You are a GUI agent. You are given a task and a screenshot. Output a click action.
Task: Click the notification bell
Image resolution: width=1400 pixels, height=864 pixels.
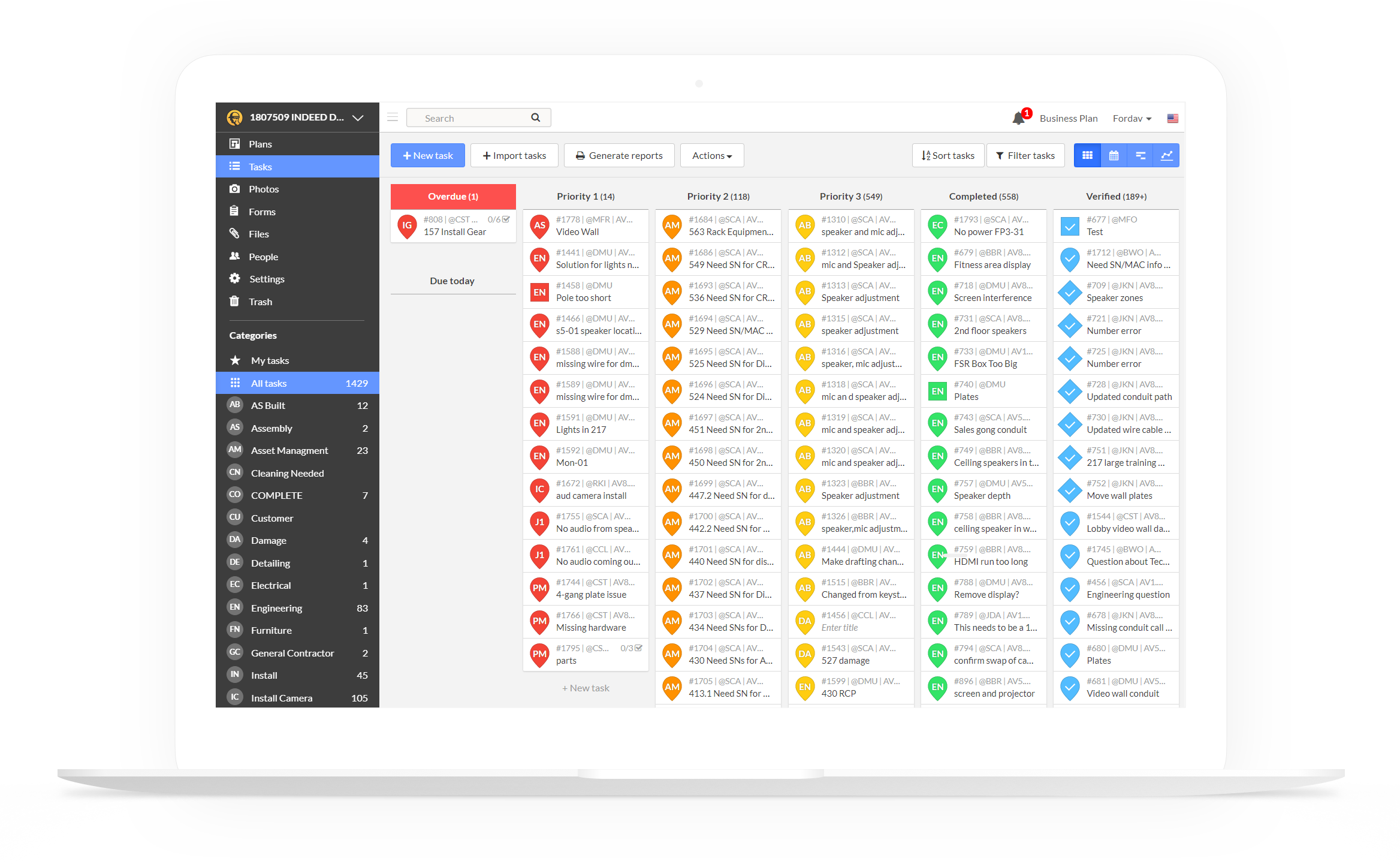(x=1019, y=118)
